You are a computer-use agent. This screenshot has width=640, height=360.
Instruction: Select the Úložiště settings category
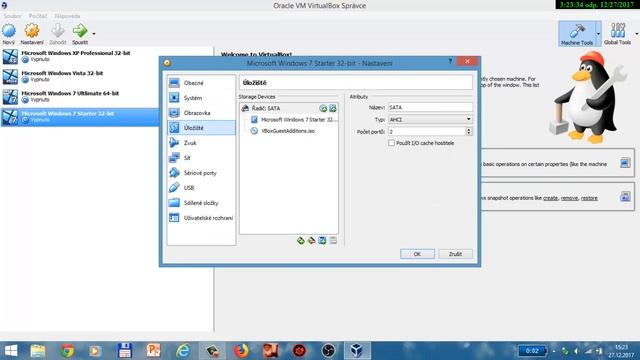pyautogui.click(x=201, y=128)
